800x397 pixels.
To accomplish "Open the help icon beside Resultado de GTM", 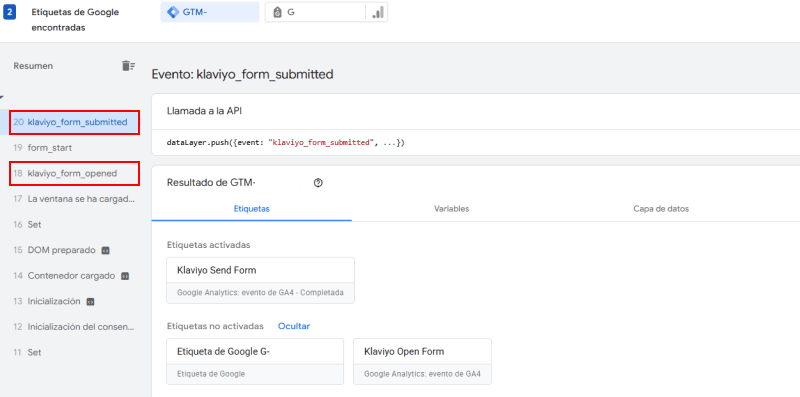I will tap(318, 183).
